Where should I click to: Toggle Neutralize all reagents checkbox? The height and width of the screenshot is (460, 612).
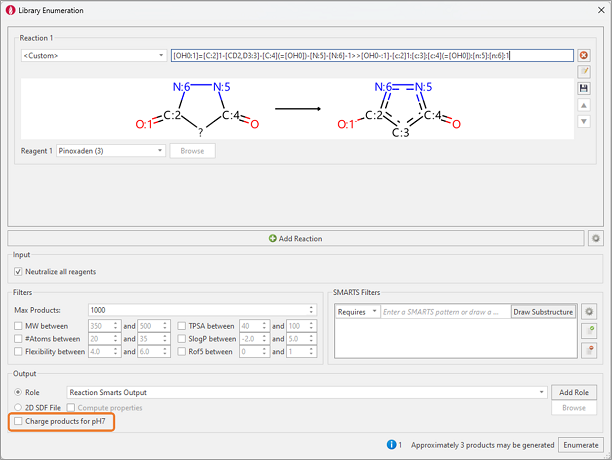18,272
